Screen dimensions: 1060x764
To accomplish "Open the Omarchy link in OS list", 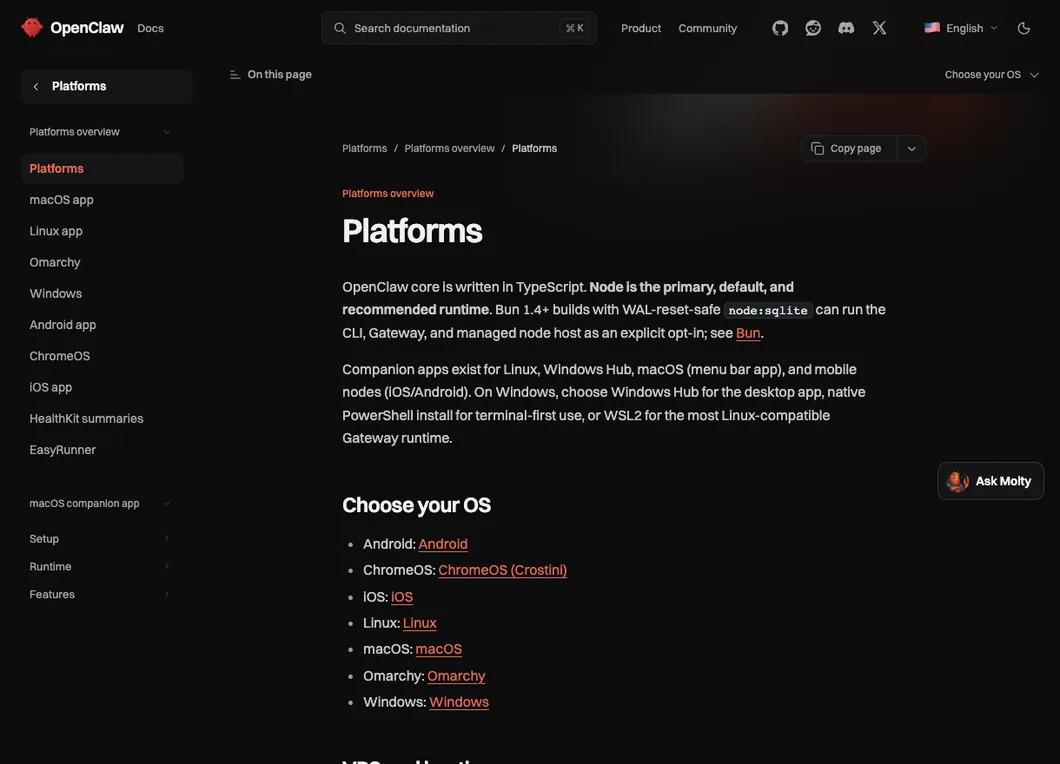I will [456, 676].
